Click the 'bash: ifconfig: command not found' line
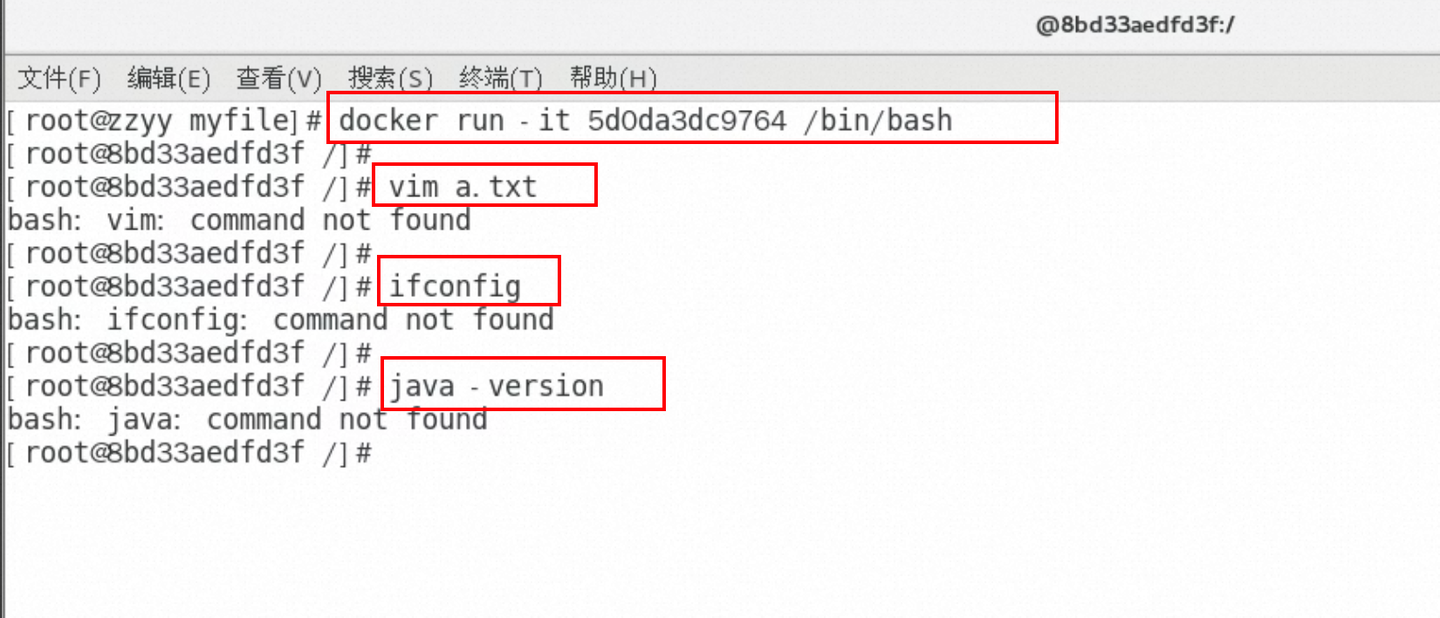The width and height of the screenshot is (1440, 618). [280, 320]
